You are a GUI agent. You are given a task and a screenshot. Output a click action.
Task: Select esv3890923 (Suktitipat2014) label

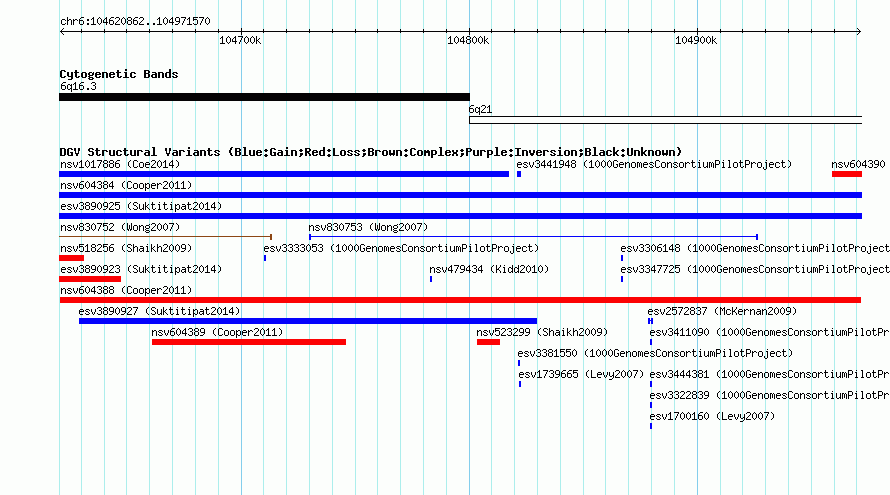coord(141,269)
